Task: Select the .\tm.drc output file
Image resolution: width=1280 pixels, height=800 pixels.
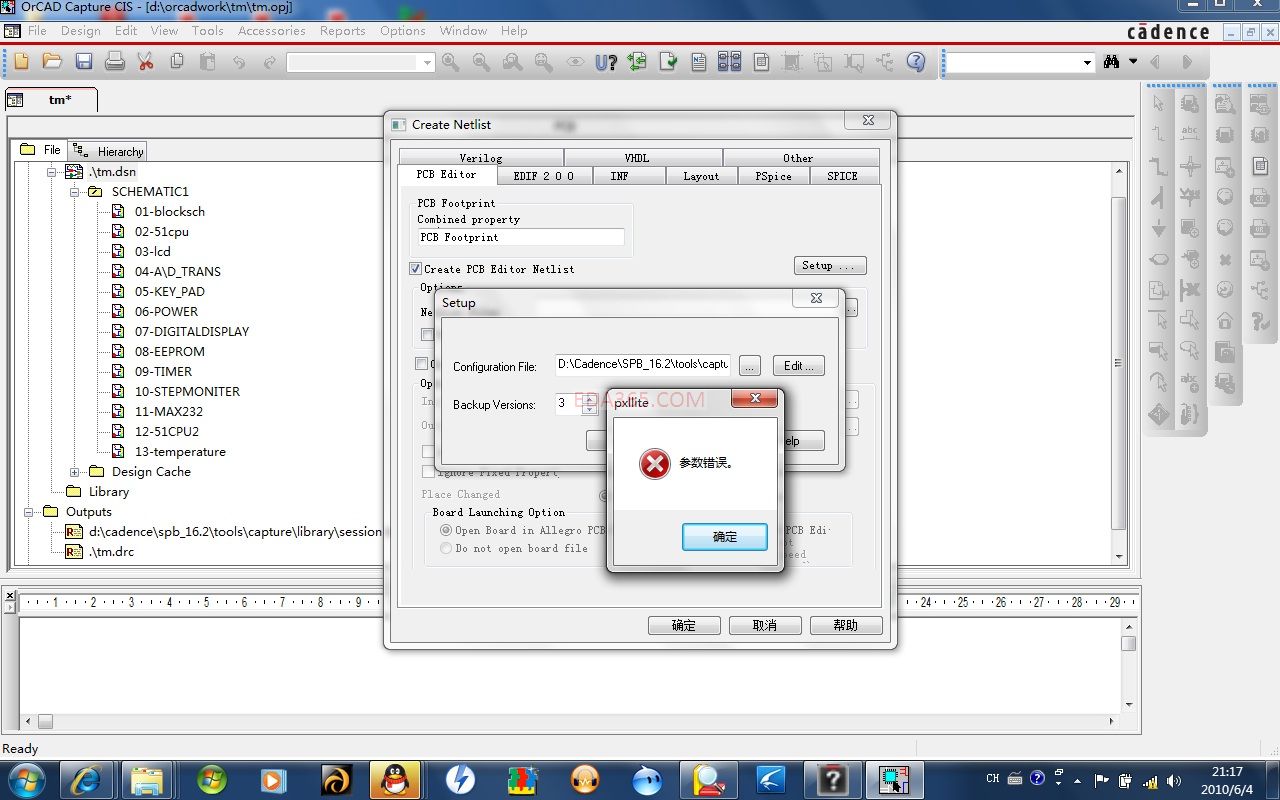Action: coord(111,552)
